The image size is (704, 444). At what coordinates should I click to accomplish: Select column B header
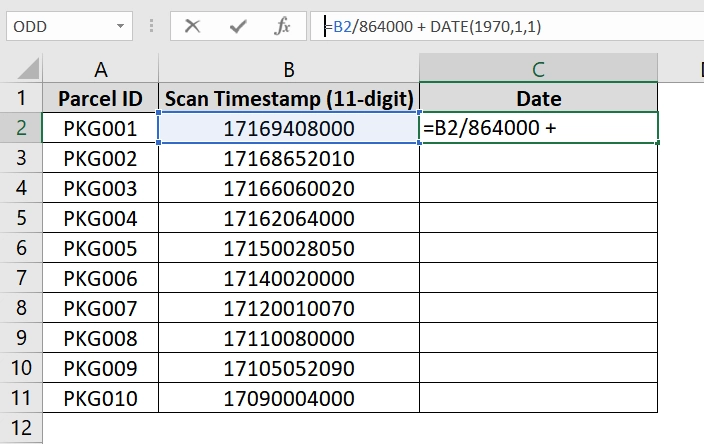pos(289,69)
